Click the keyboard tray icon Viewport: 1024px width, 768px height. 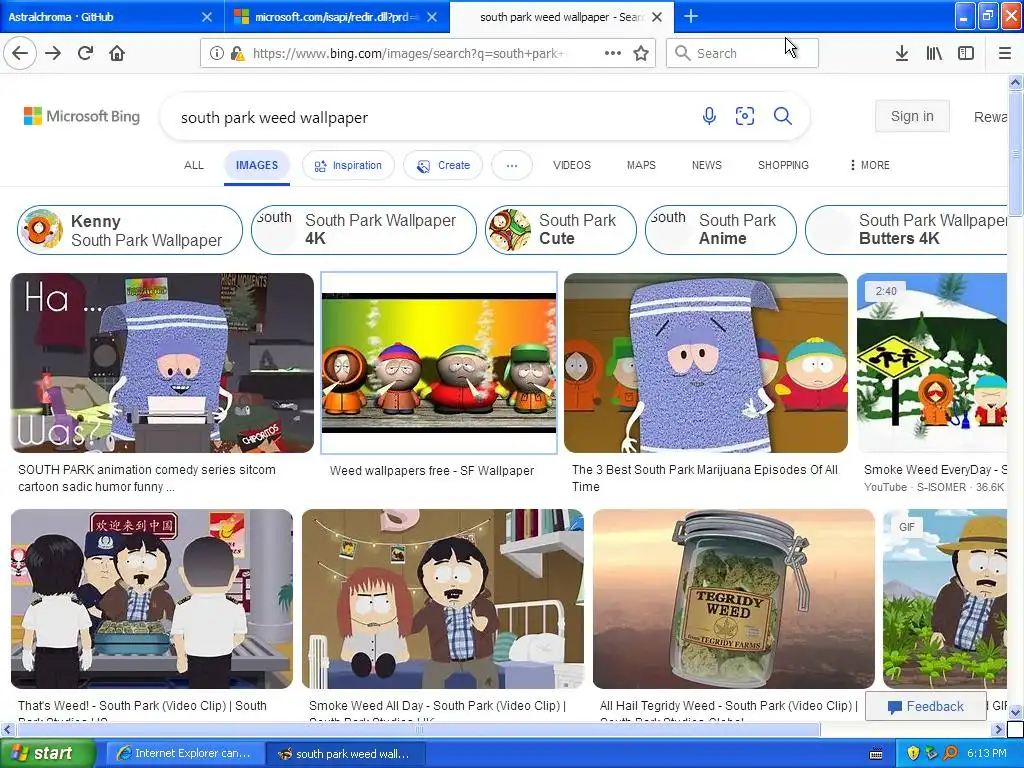point(876,754)
